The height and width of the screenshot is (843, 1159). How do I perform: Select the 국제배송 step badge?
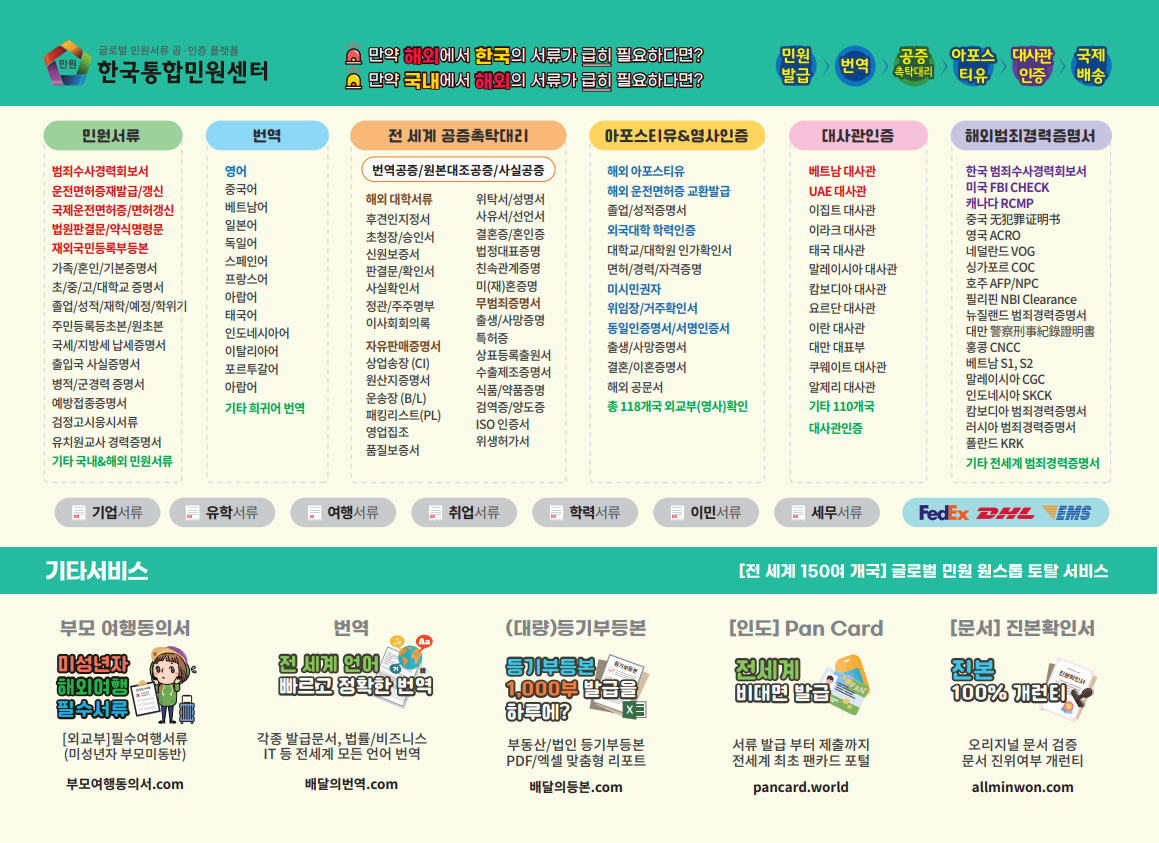[x=1090, y=65]
